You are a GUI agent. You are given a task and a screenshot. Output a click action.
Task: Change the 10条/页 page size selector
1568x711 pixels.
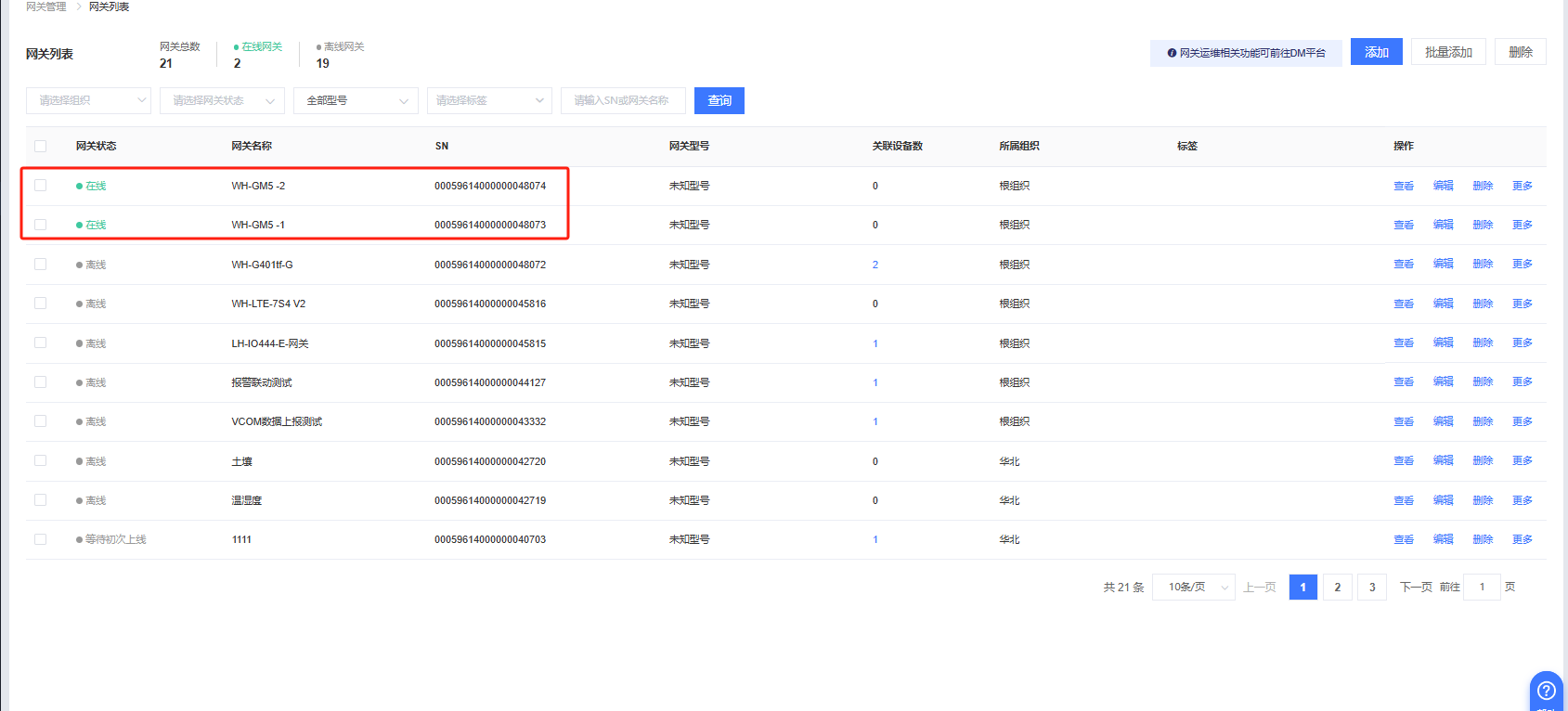[x=1193, y=587]
